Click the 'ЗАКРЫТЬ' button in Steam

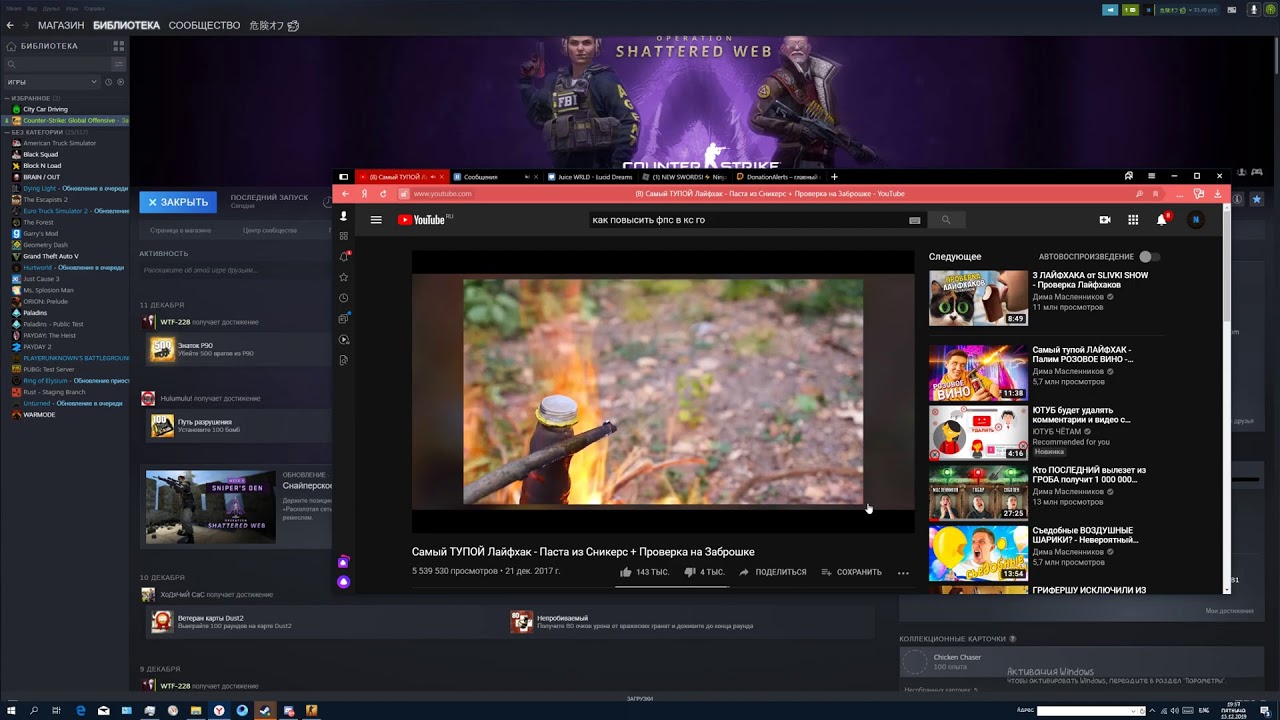pyautogui.click(x=178, y=202)
